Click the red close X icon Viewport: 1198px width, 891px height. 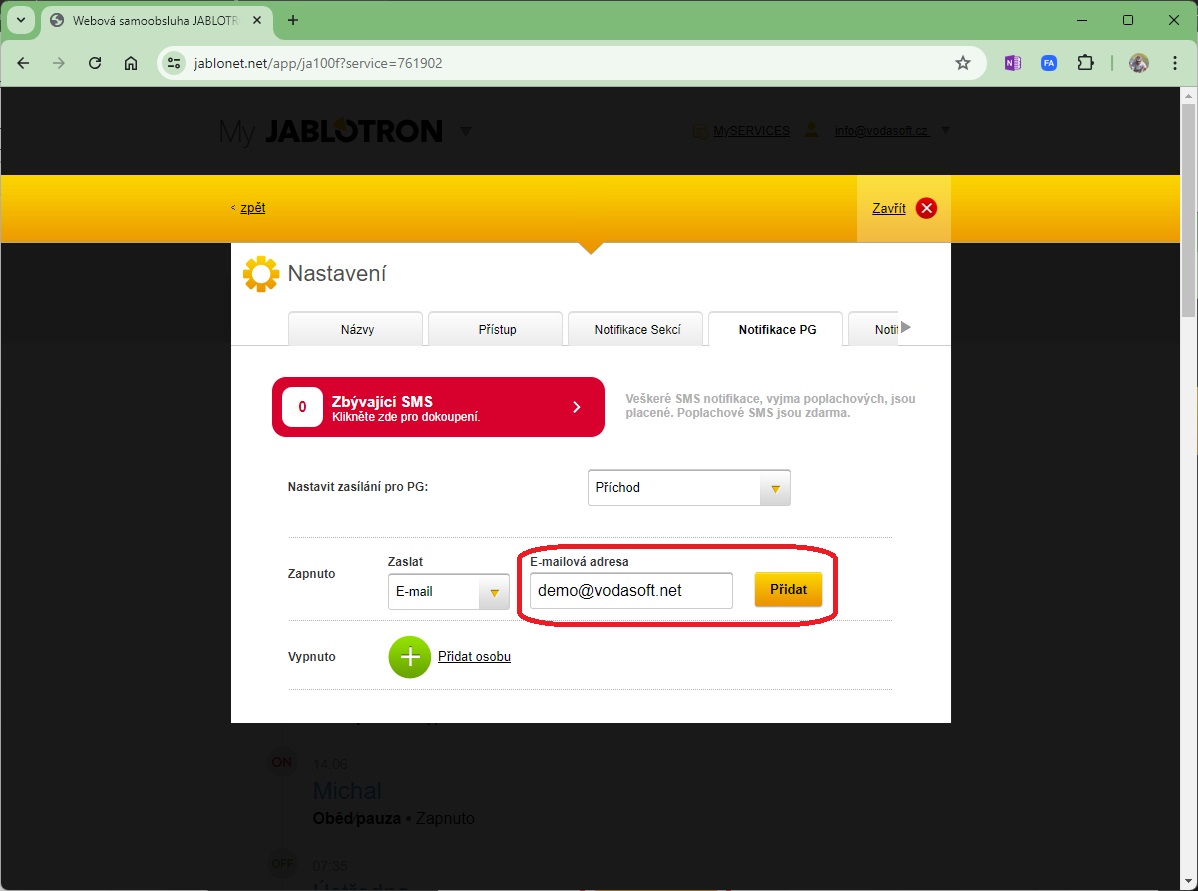point(926,208)
